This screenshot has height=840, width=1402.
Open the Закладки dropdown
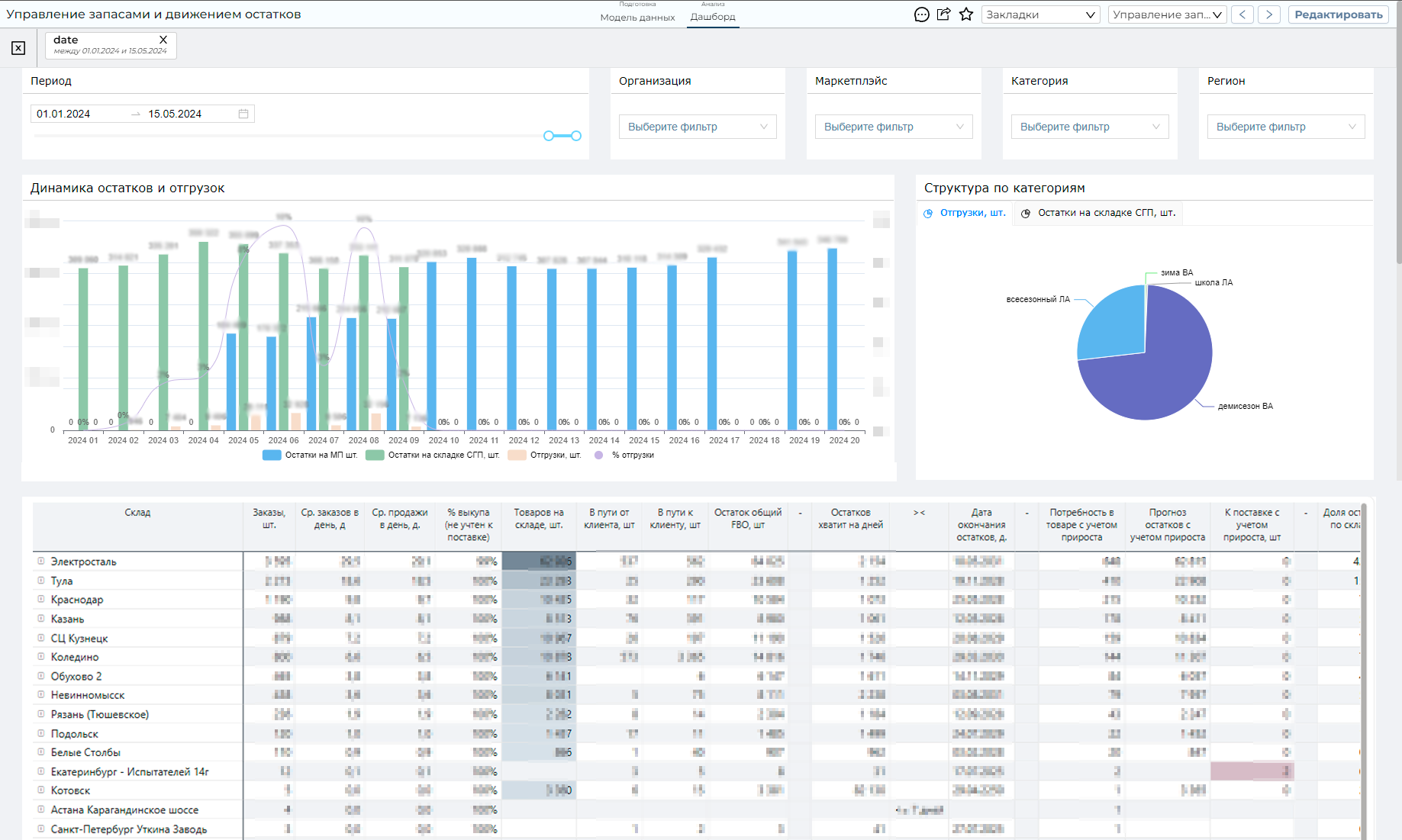point(1040,14)
